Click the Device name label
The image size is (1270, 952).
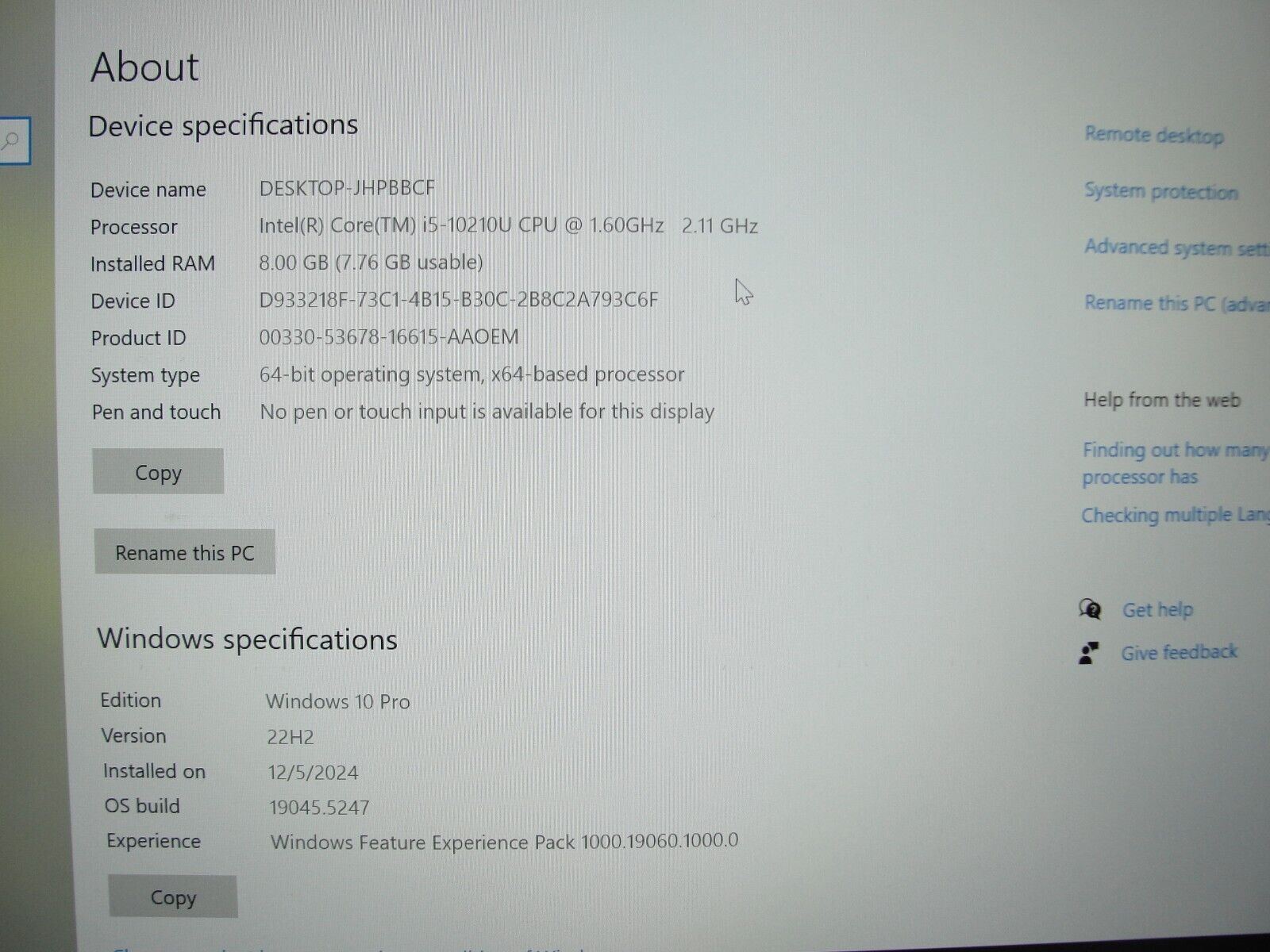click(148, 190)
